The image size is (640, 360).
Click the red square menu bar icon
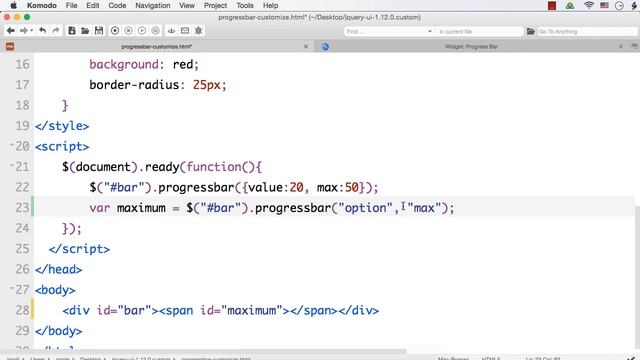tap(552, 6)
